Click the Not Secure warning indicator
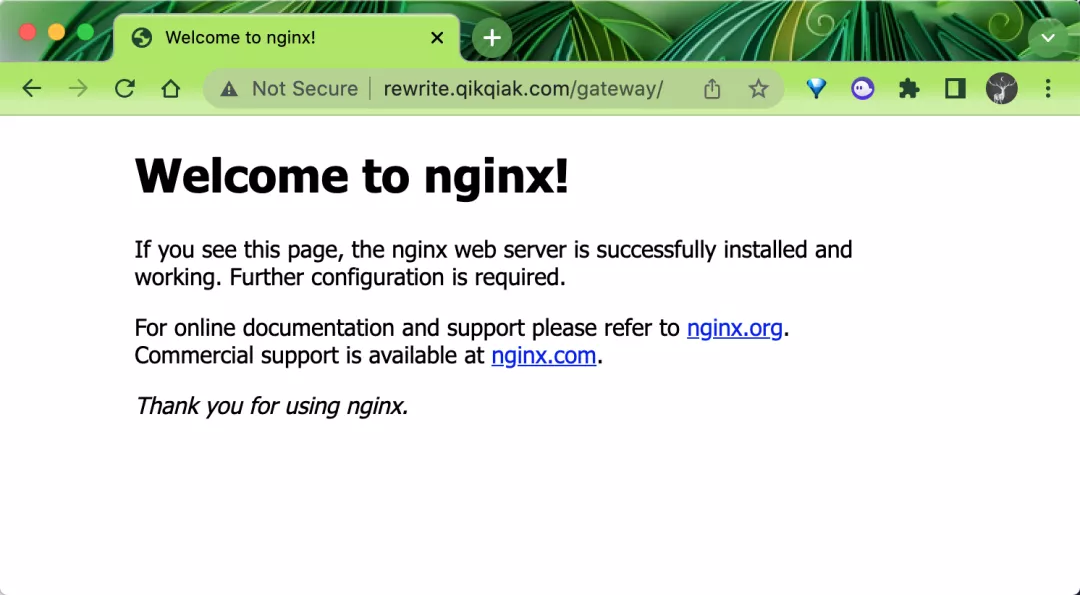 (x=290, y=89)
